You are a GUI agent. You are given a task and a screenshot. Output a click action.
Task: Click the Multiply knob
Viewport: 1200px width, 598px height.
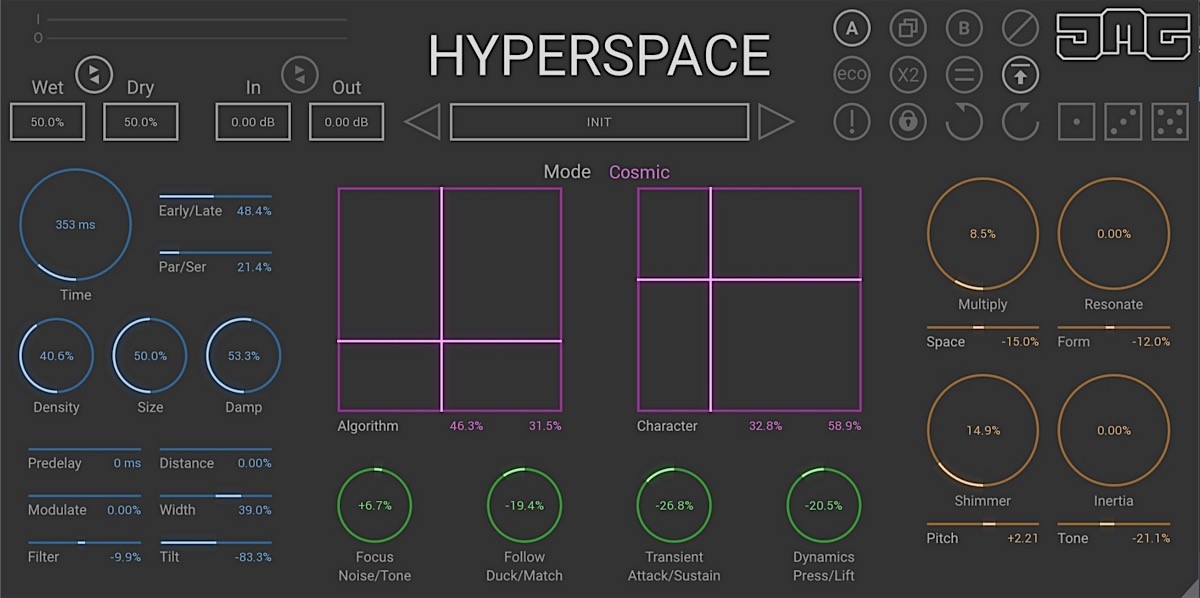[983, 233]
